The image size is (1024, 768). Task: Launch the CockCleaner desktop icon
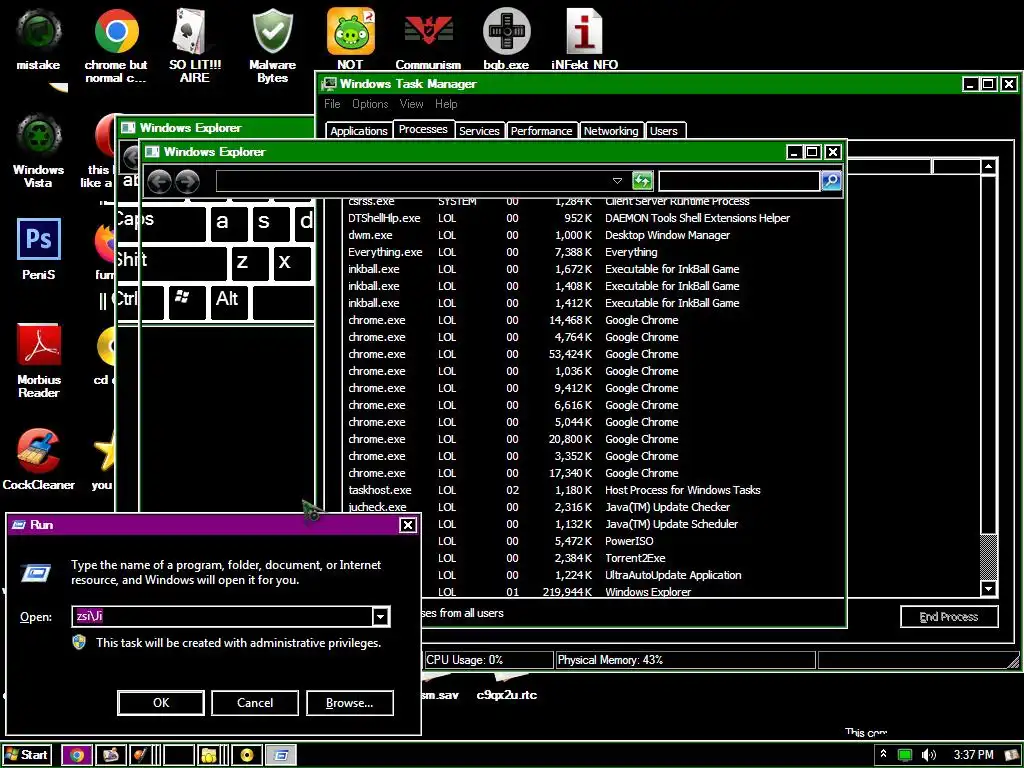click(39, 460)
